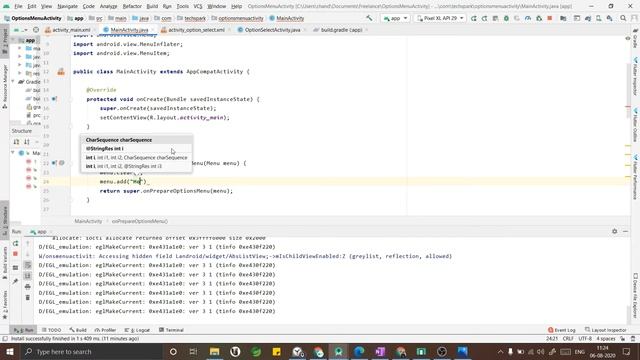The image size is (640, 360).
Task: Toggle the Project tool window side tab
Action: coord(5,41)
